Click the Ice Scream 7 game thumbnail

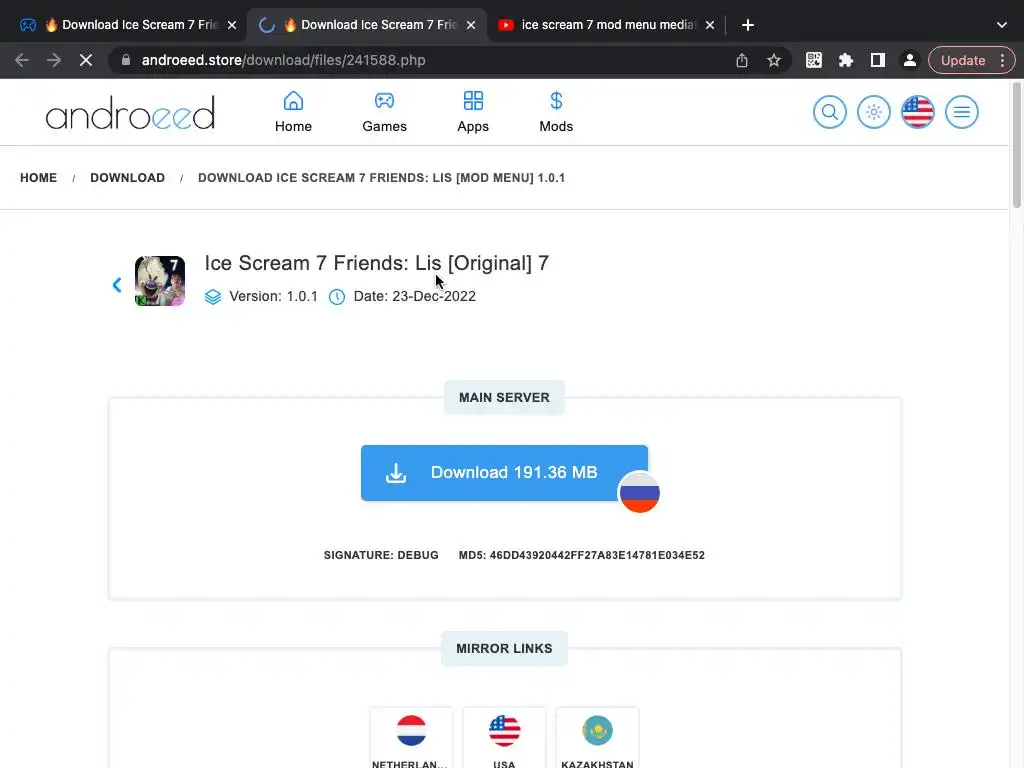click(x=160, y=281)
